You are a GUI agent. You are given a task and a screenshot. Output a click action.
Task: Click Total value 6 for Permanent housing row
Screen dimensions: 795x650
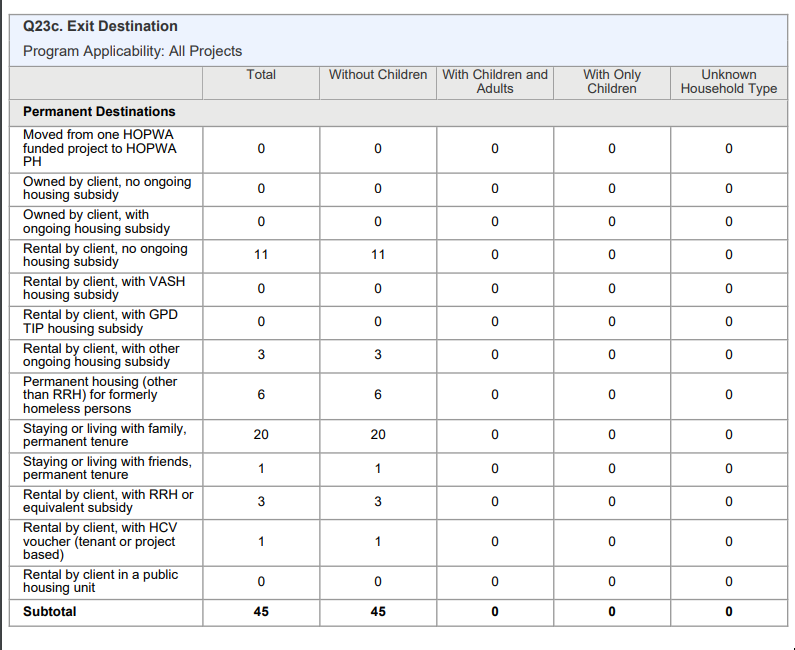tap(261, 394)
